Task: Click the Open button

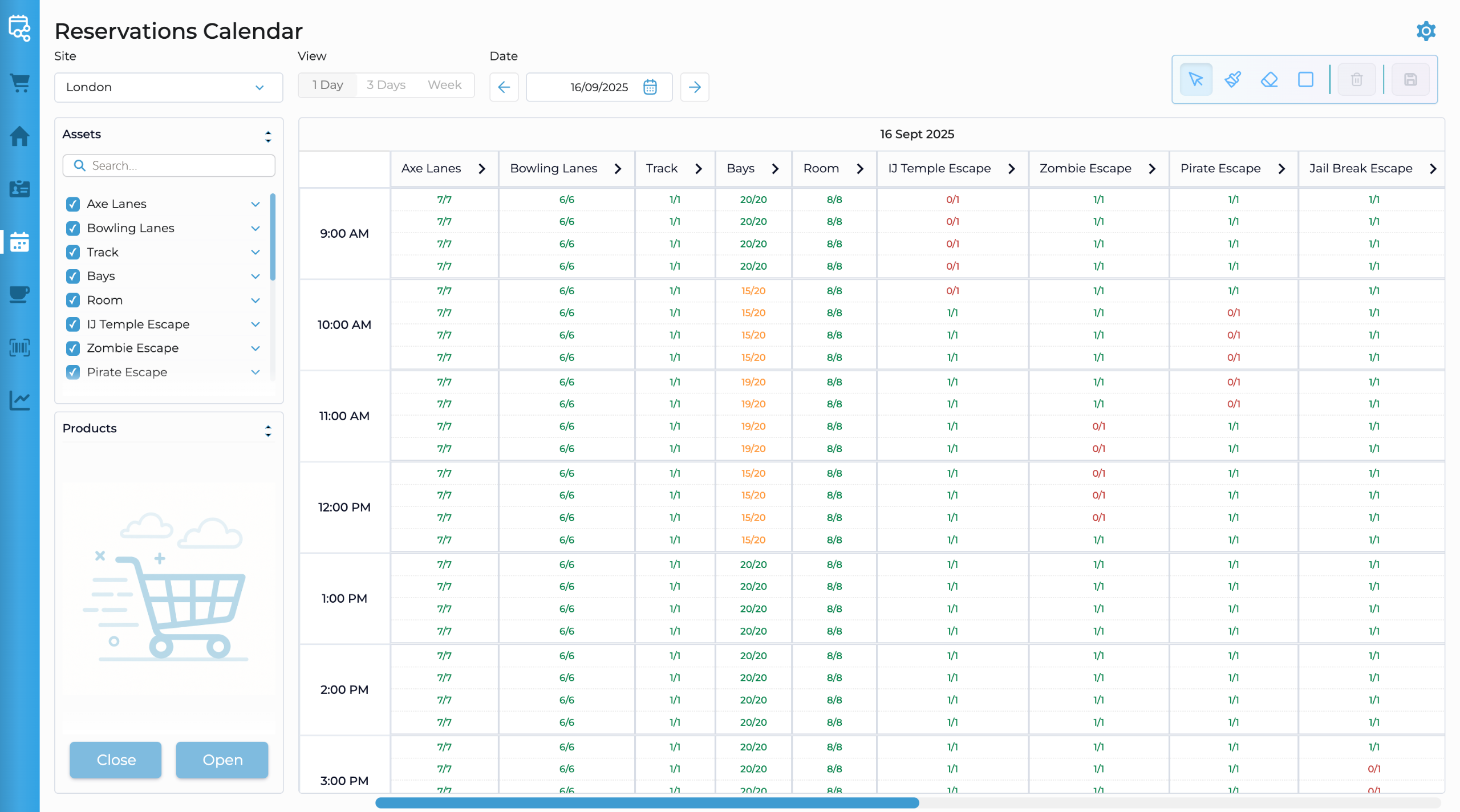Action: point(222,760)
